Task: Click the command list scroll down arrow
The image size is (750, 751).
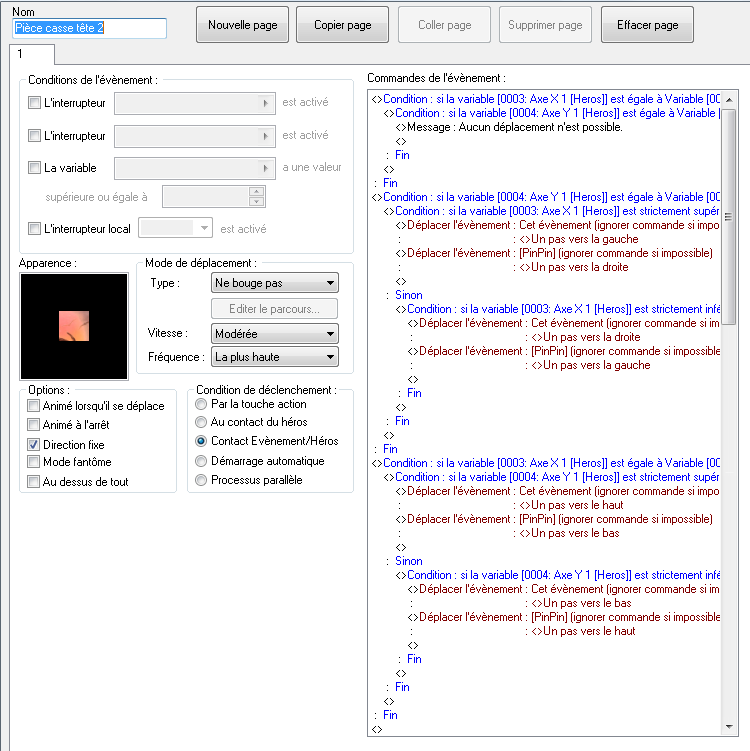Action: (x=729, y=727)
